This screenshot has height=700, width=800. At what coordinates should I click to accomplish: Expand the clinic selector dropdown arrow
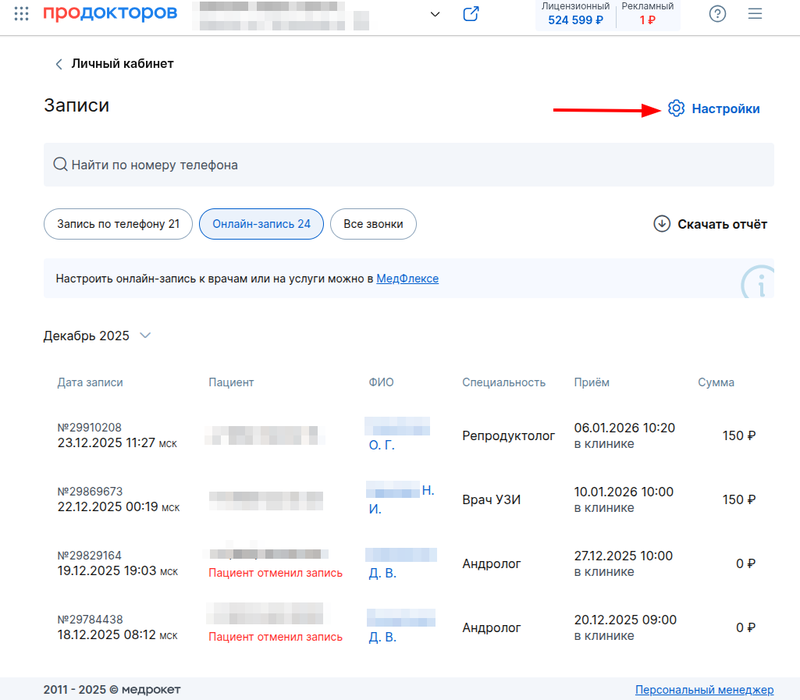pos(434,14)
